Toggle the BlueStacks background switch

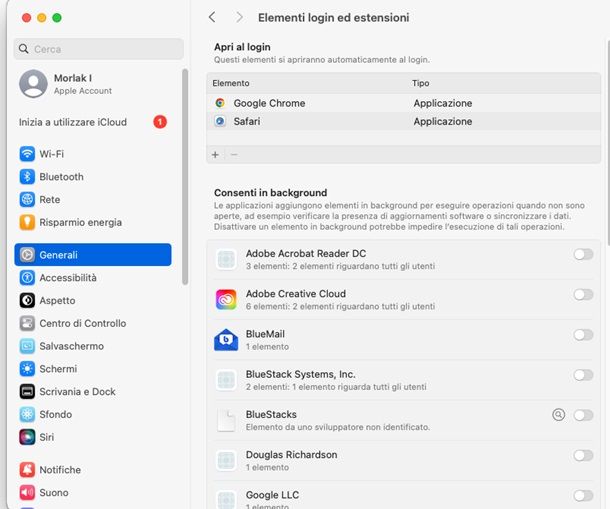583,415
